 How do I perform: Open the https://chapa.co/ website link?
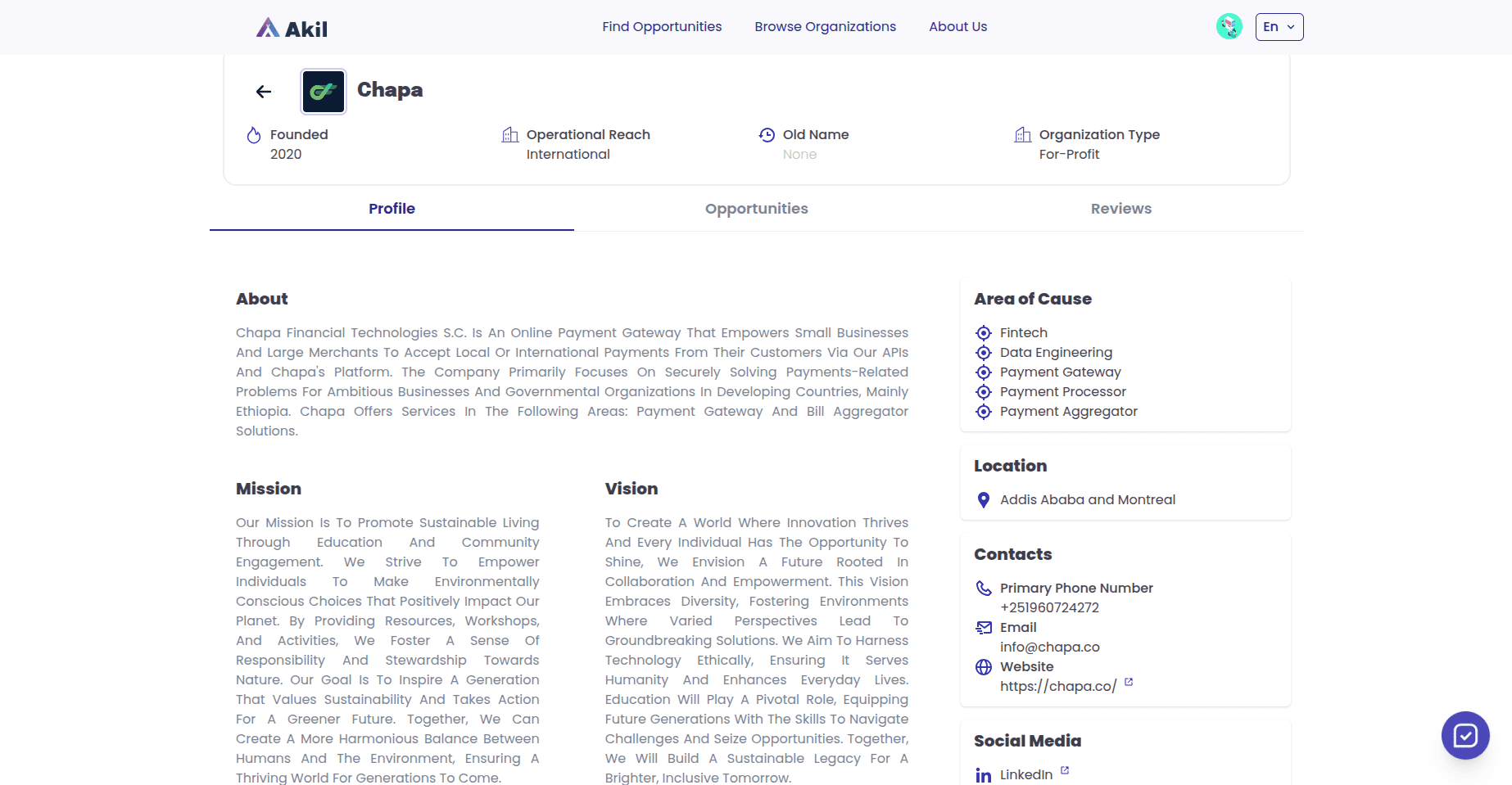click(x=1058, y=686)
